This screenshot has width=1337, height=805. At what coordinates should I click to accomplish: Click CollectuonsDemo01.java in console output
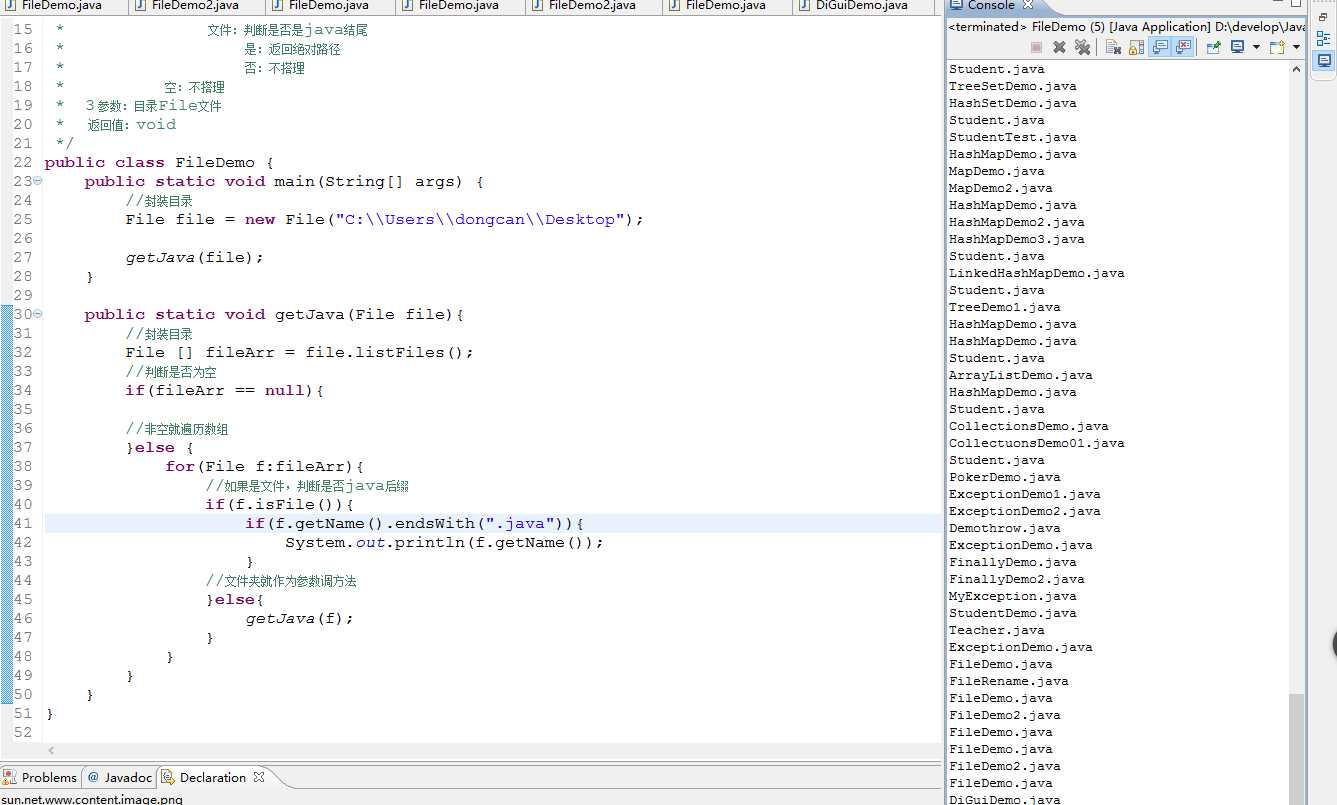[1036, 443]
